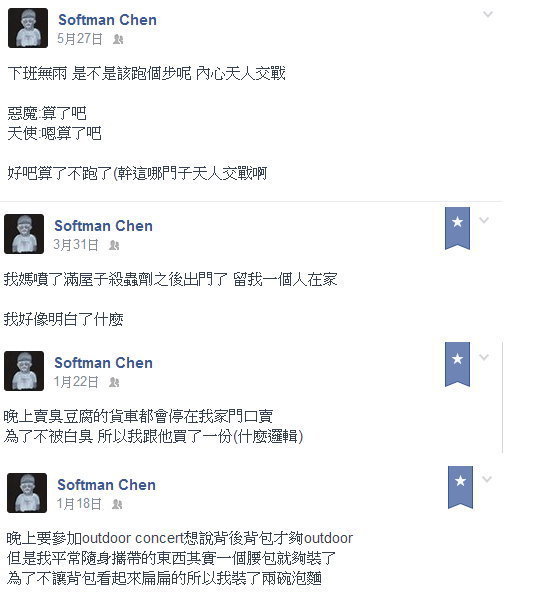Viewport: 538px width, 600px height.
Task: Click the 3月31日 timestamp link
Action: (76, 245)
